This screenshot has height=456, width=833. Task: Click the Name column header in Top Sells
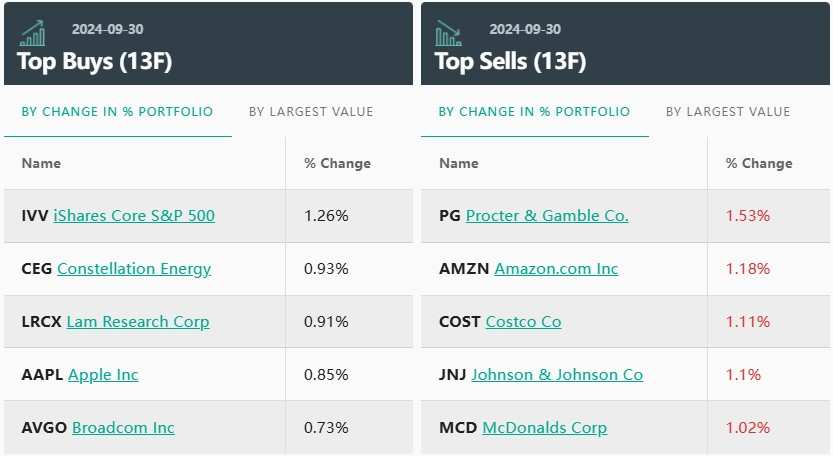tap(458, 163)
